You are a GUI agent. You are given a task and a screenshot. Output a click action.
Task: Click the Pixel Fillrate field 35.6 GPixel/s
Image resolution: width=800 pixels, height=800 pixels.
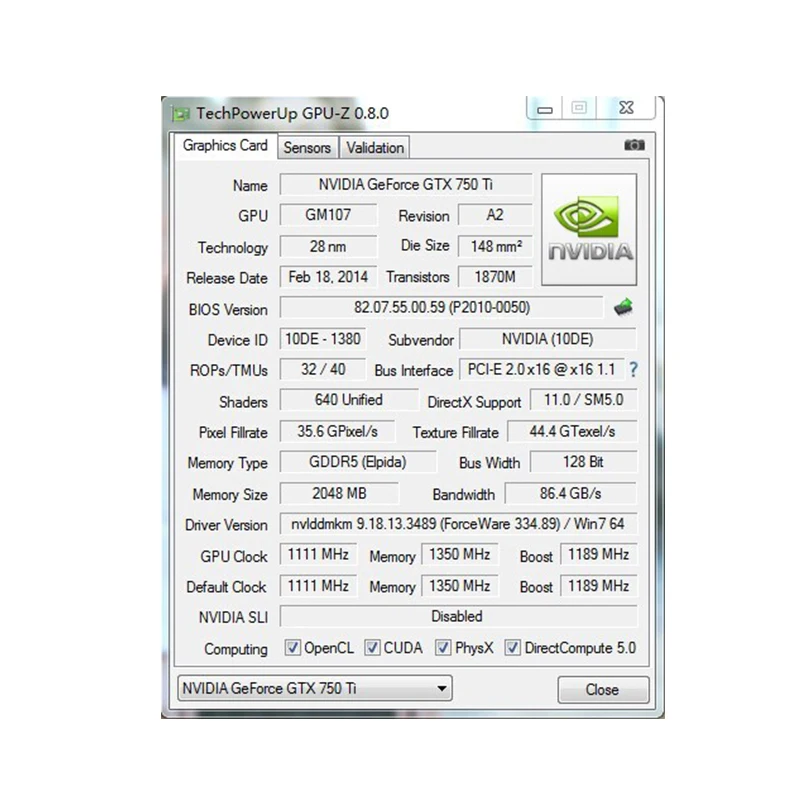[x=337, y=432]
